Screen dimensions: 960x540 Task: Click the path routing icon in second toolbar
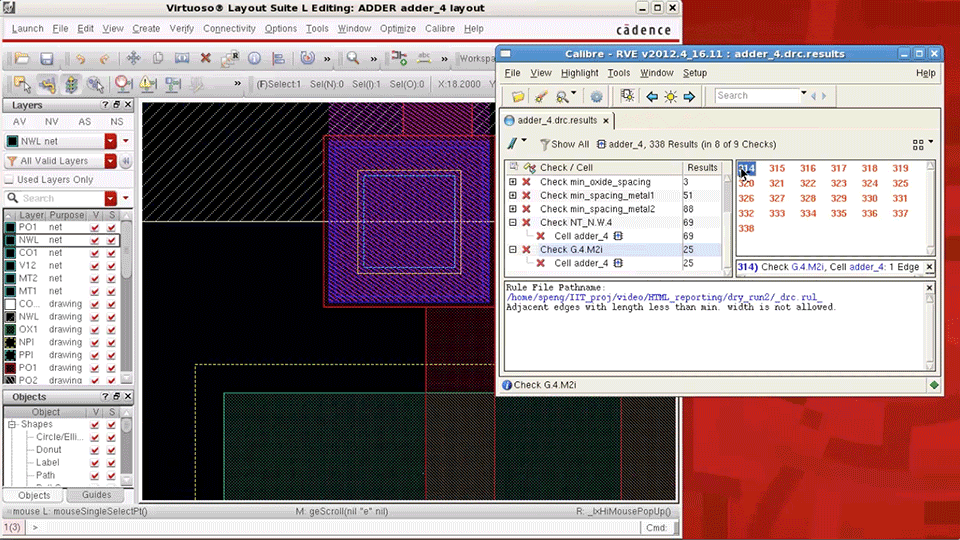click(x=47, y=84)
